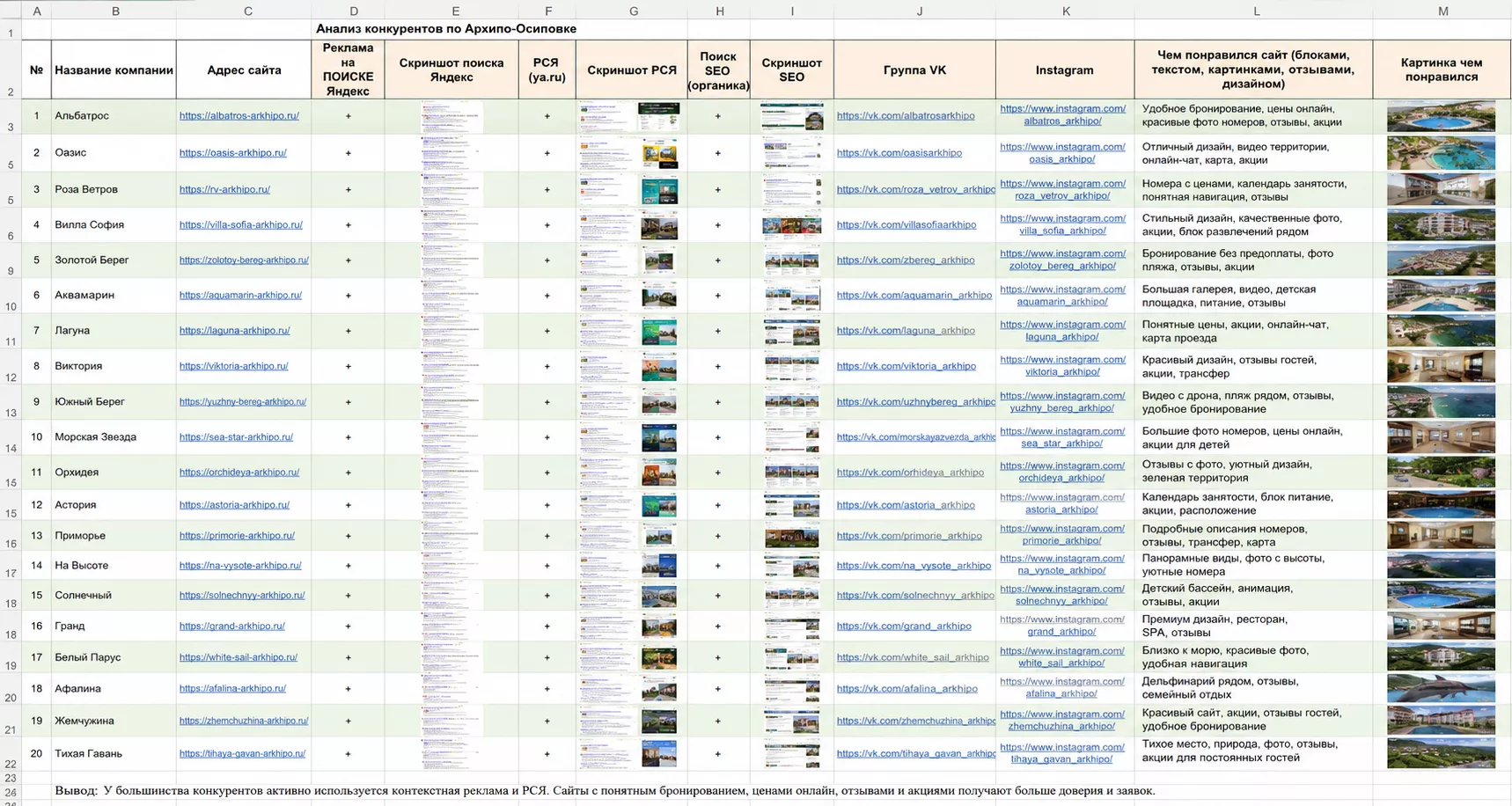Screen dimensions: 1512x806
Task: Open Instagram link for albatros_arkhipo
Action: point(1063,114)
